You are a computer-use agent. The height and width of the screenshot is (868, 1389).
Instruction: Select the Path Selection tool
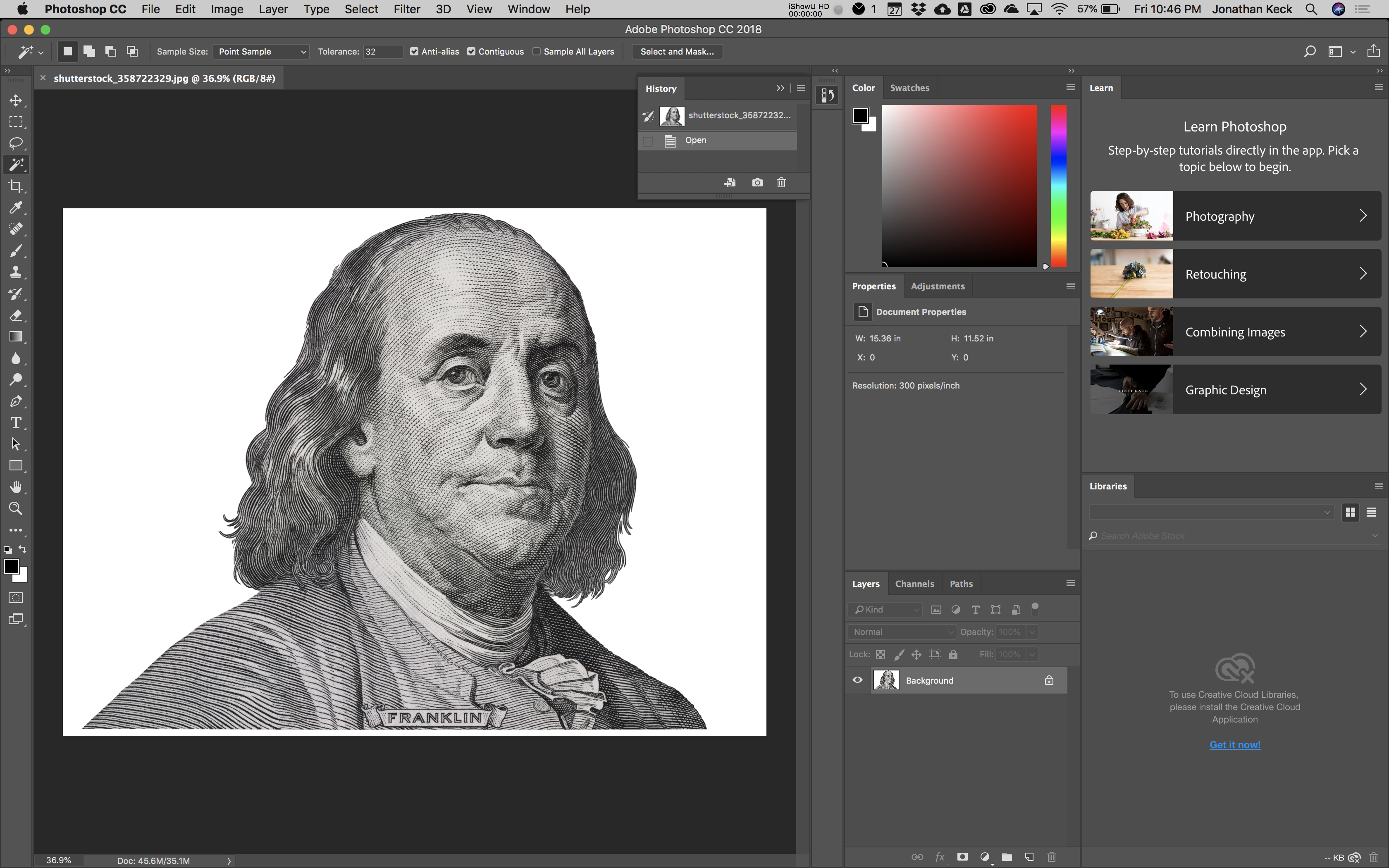pos(15,444)
